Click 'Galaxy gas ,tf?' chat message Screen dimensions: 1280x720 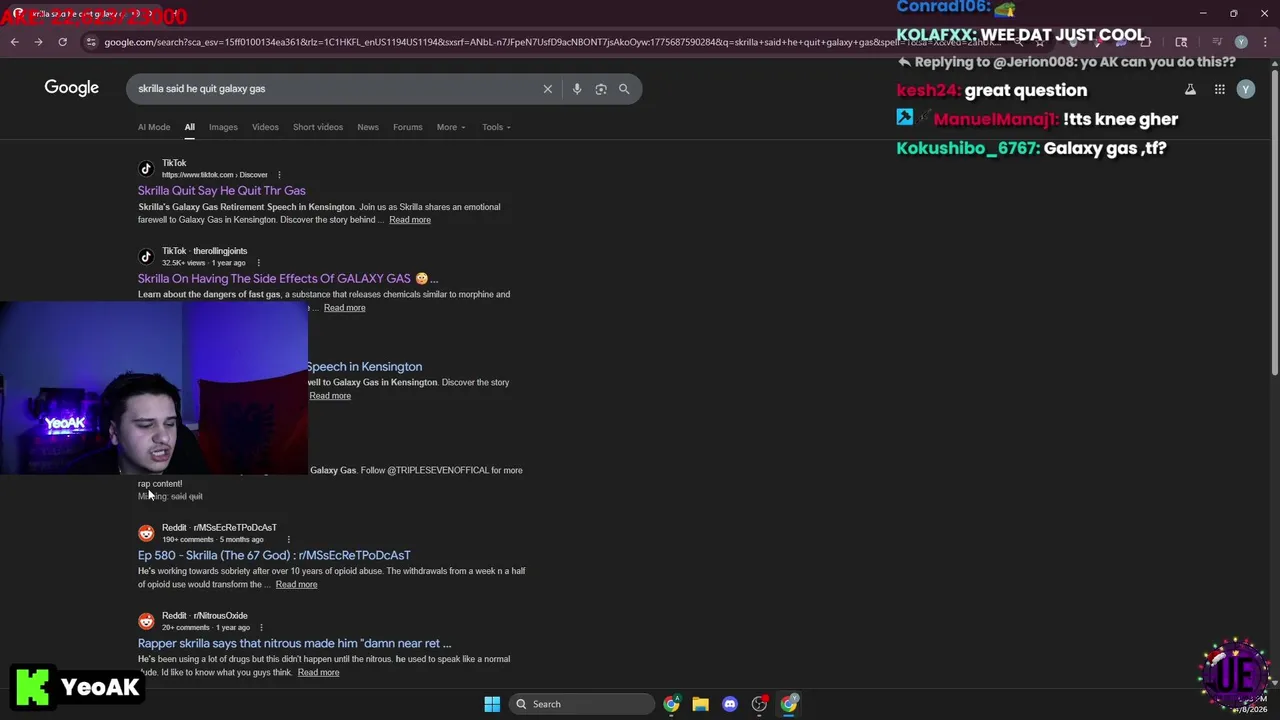(x=1105, y=148)
